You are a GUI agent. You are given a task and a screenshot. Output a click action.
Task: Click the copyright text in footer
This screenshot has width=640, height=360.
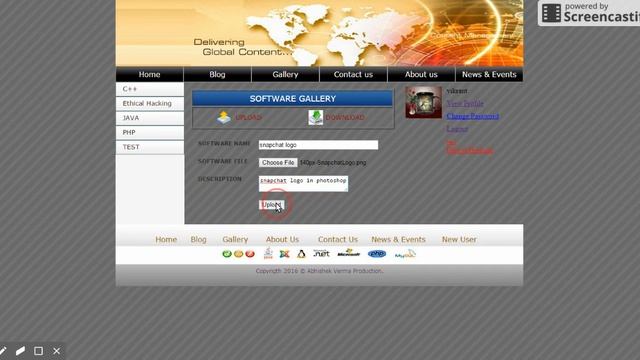coord(319,271)
